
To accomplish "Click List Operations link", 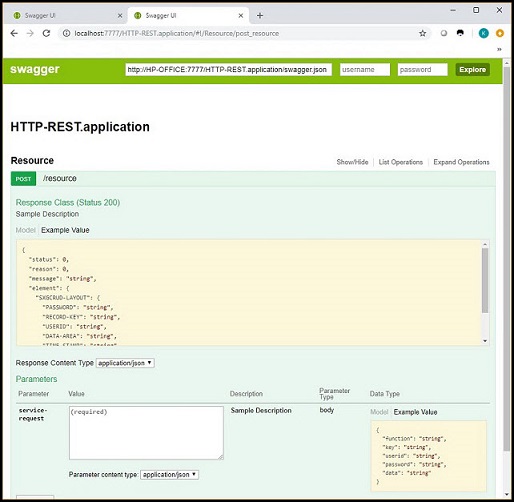I will (x=401, y=162).
